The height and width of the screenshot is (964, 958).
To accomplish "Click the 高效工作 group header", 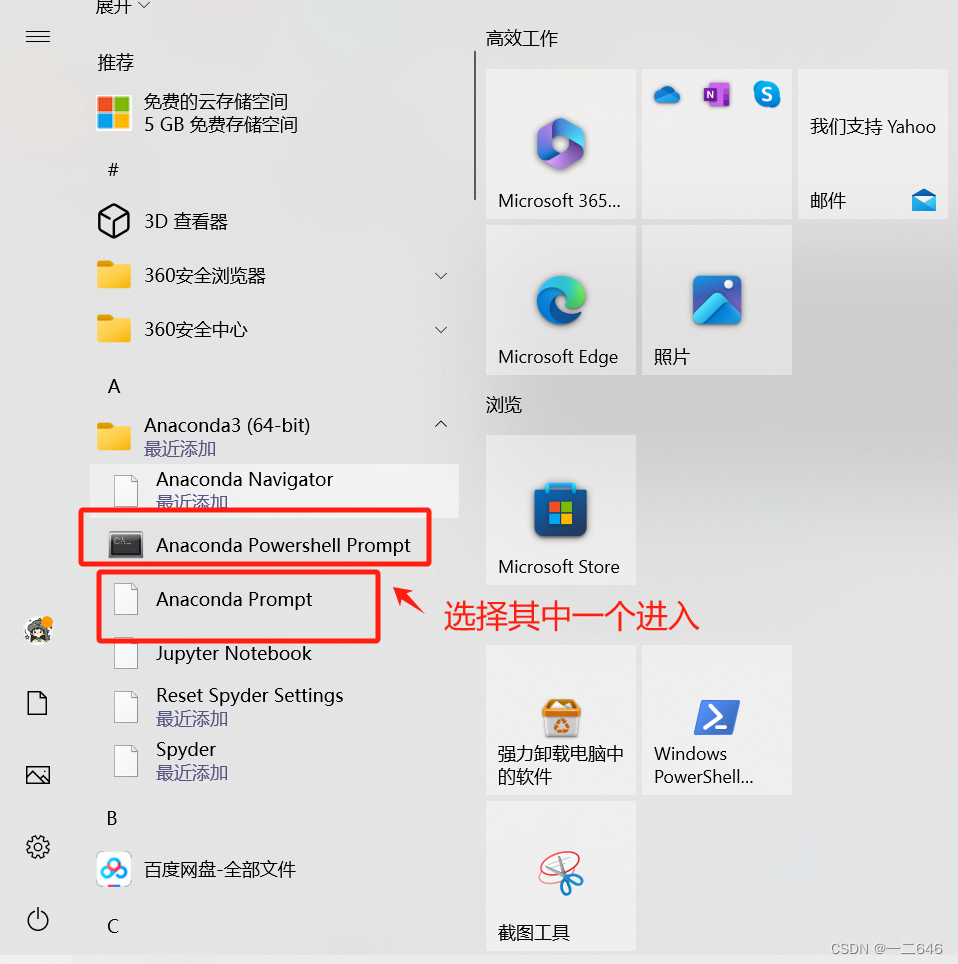I will tap(521, 39).
